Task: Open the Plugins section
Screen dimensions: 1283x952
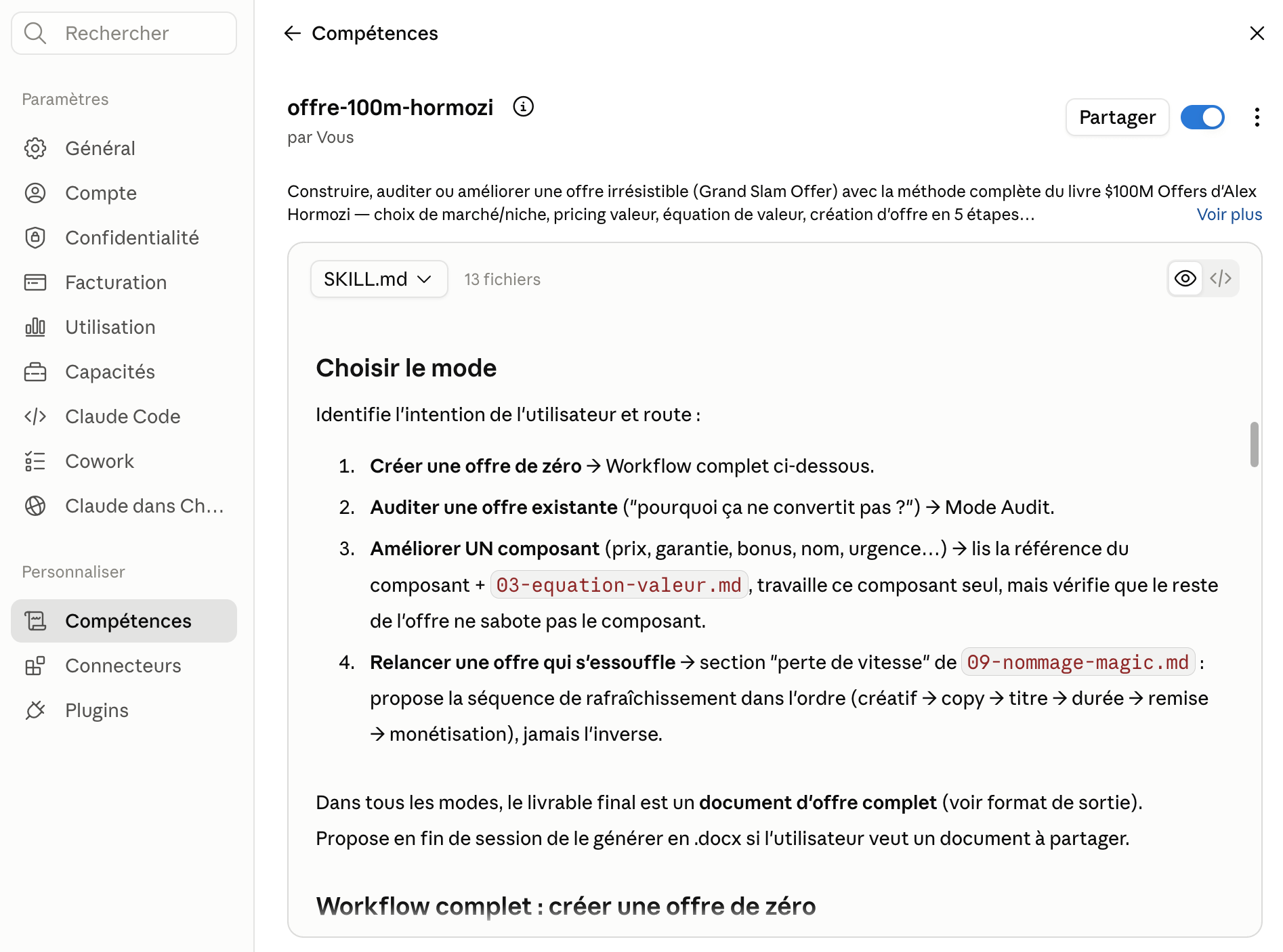Action: tap(124, 710)
